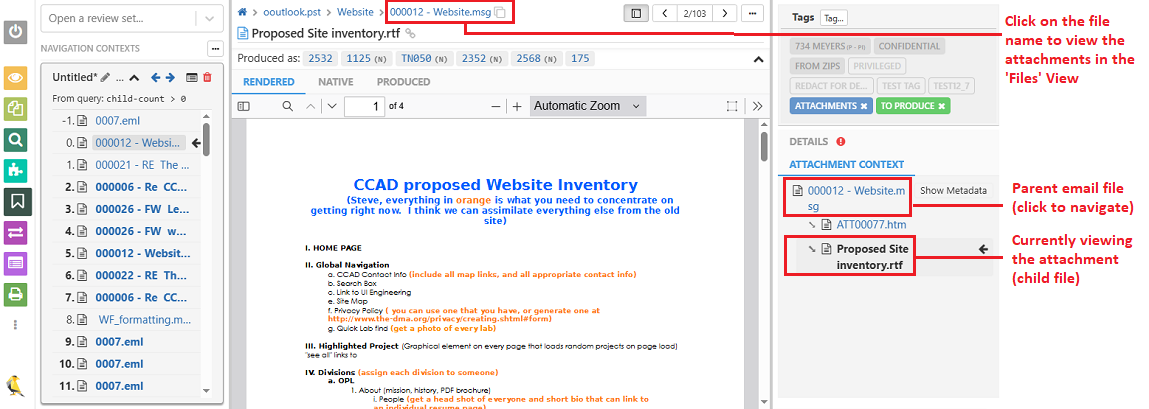Switch to the NATIVE tab
1149x409 pixels.
(x=336, y=82)
